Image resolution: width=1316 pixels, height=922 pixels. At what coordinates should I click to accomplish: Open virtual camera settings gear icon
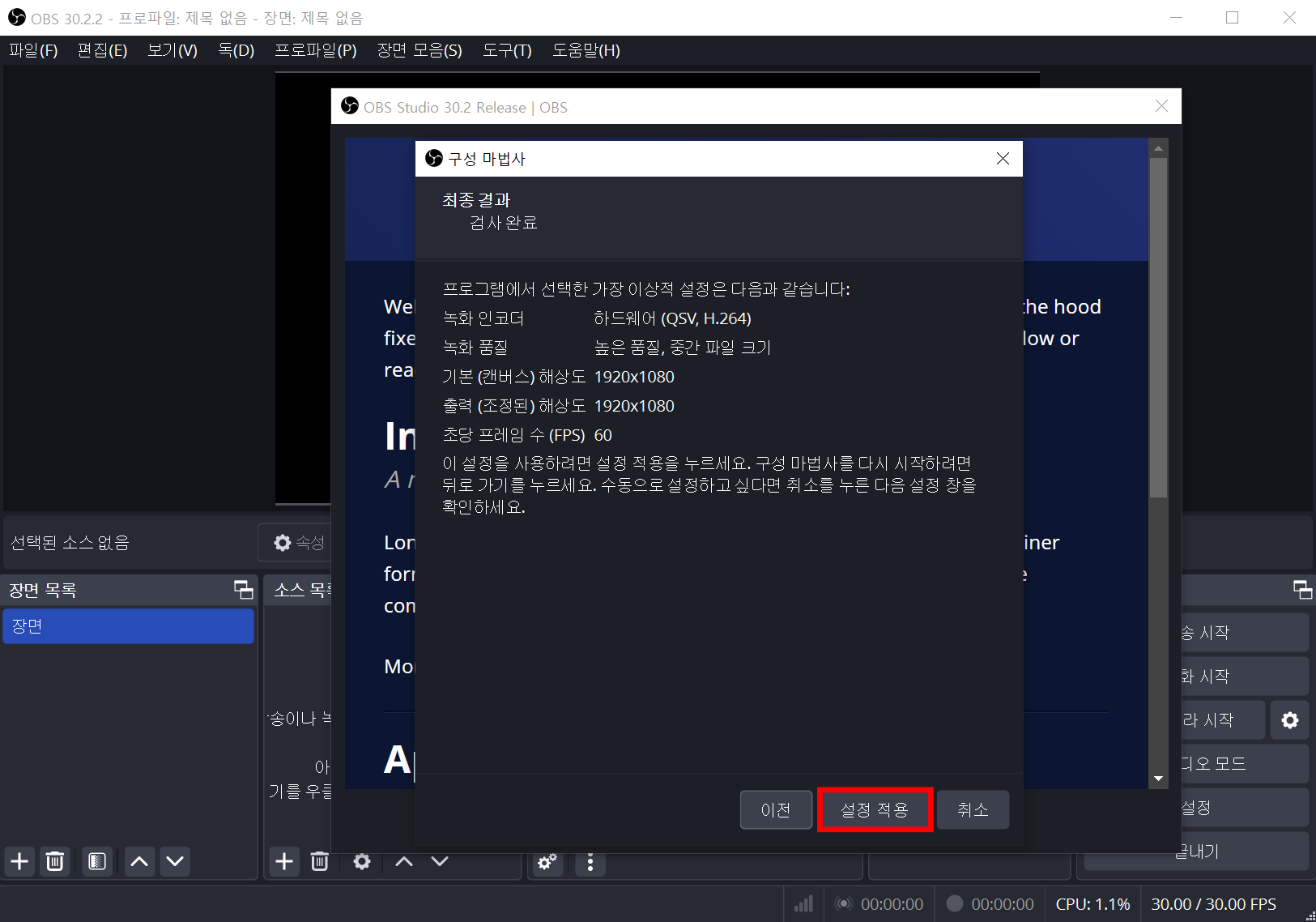[1290, 720]
